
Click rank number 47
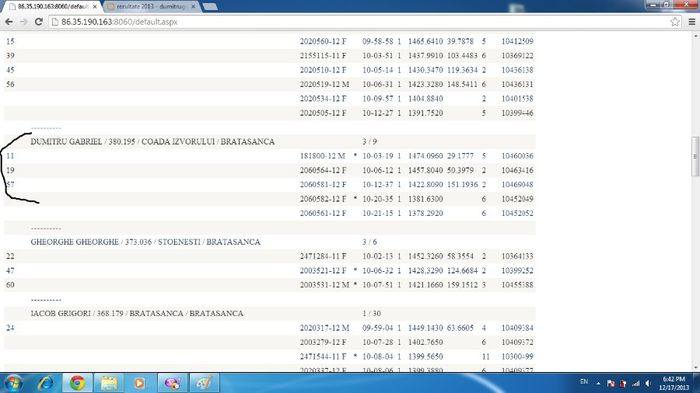pyautogui.click(x=10, y=270)
